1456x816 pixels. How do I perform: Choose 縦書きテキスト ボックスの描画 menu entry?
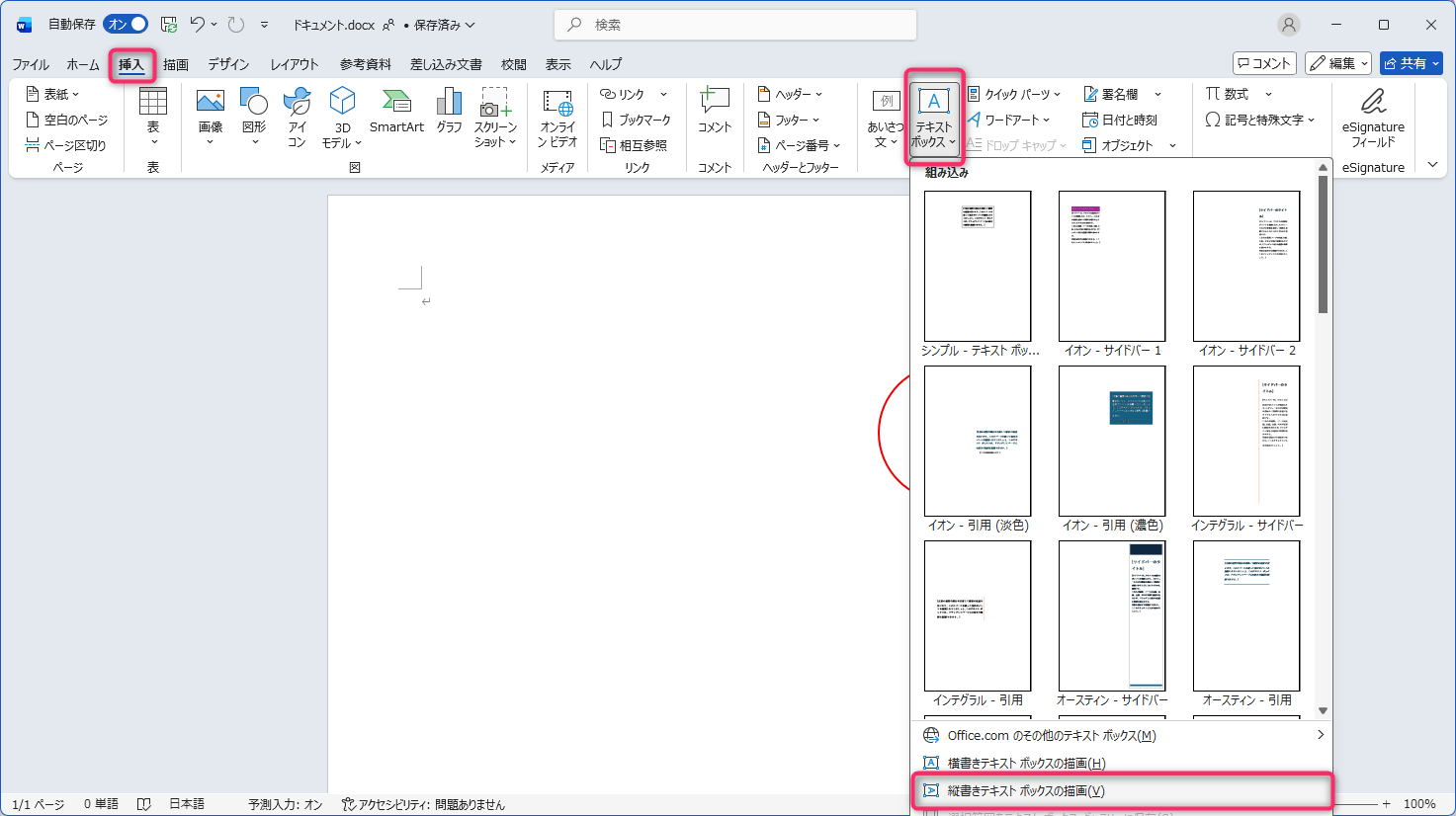pos(1025,790)
